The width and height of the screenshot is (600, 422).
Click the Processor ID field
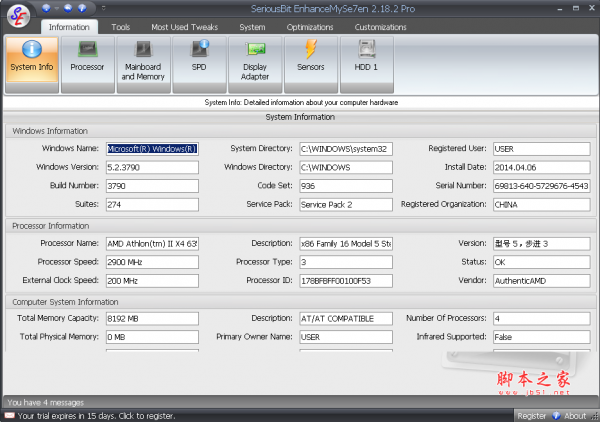(346, 281)
